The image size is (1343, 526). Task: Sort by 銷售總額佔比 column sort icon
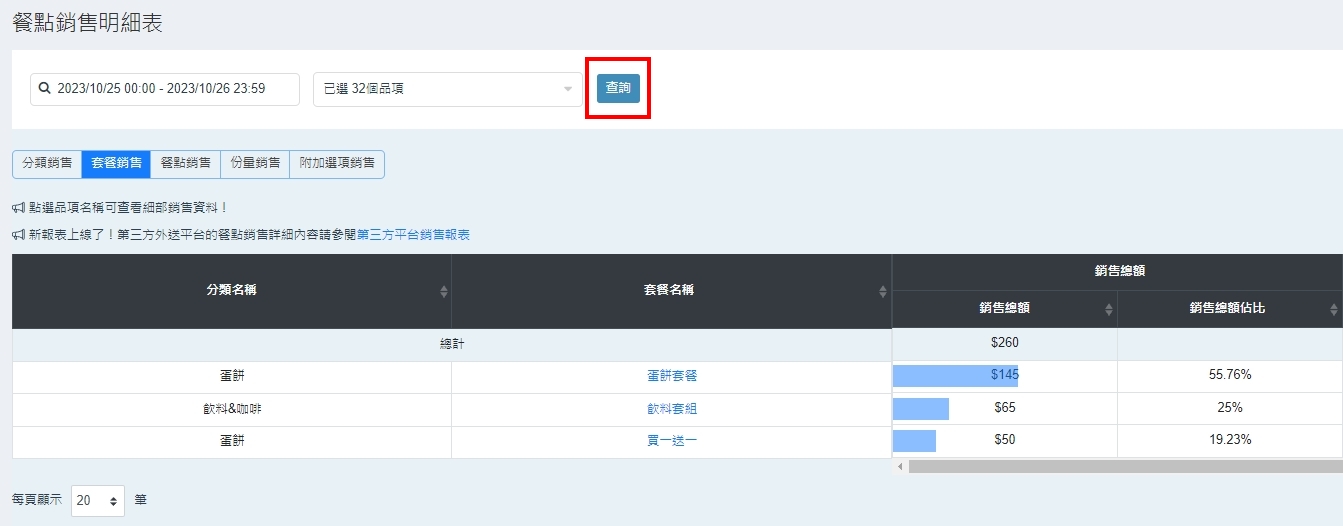(x=1334, y=309)
